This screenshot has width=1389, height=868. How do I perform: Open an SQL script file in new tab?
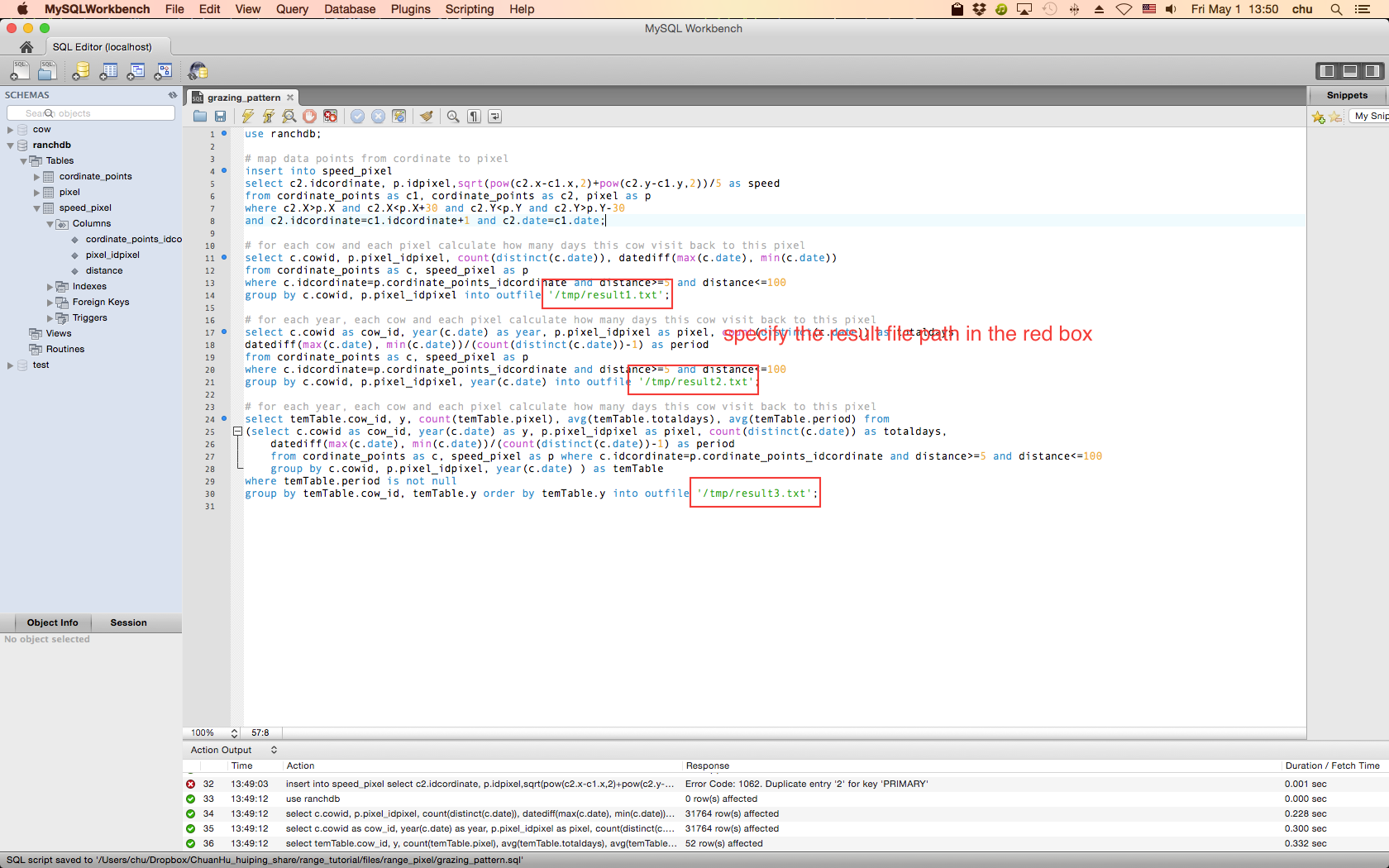coord(48,71)
